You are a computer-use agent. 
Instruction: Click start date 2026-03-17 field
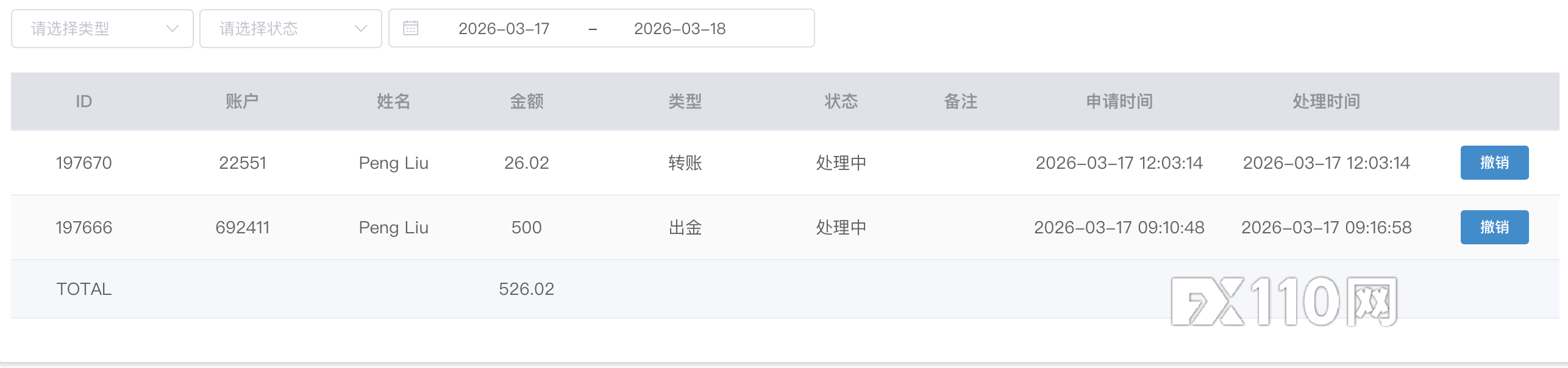coord(504,29)
